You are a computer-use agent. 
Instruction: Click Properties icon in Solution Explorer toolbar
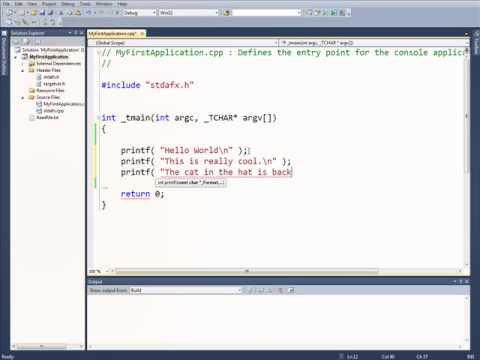(x=16, y=42)
